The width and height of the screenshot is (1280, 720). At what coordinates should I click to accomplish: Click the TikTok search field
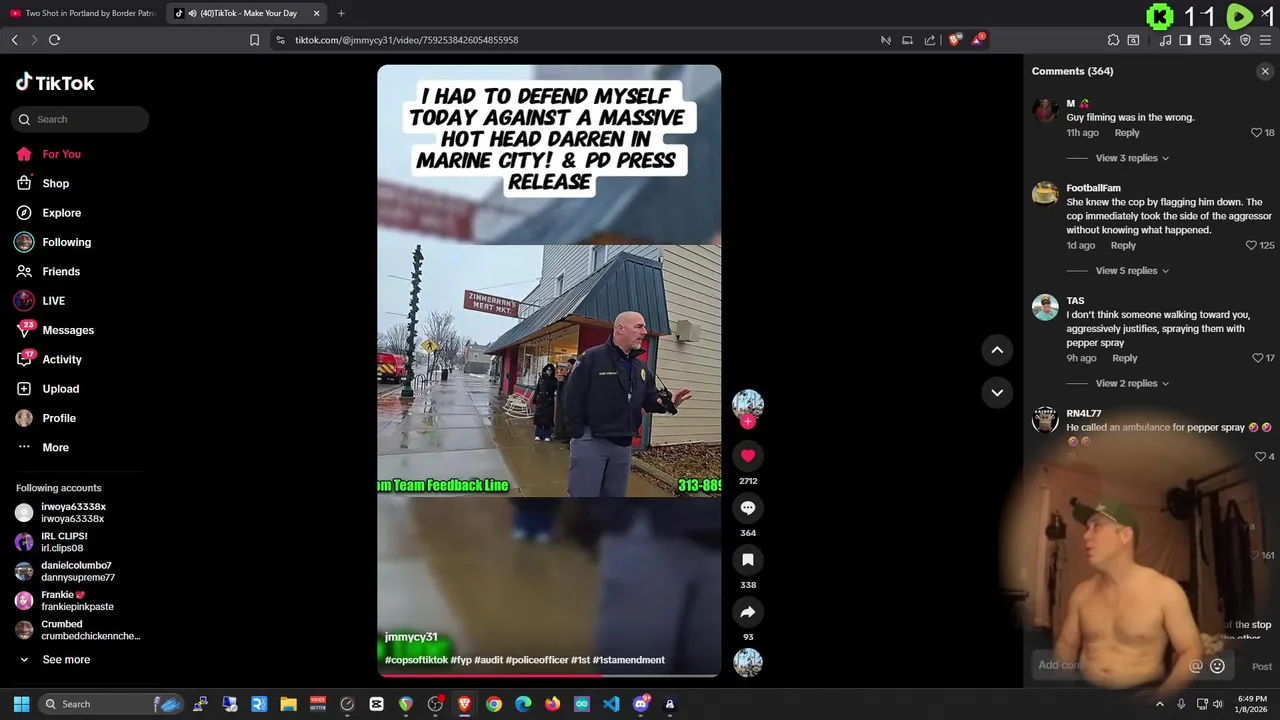pos(80,119)
